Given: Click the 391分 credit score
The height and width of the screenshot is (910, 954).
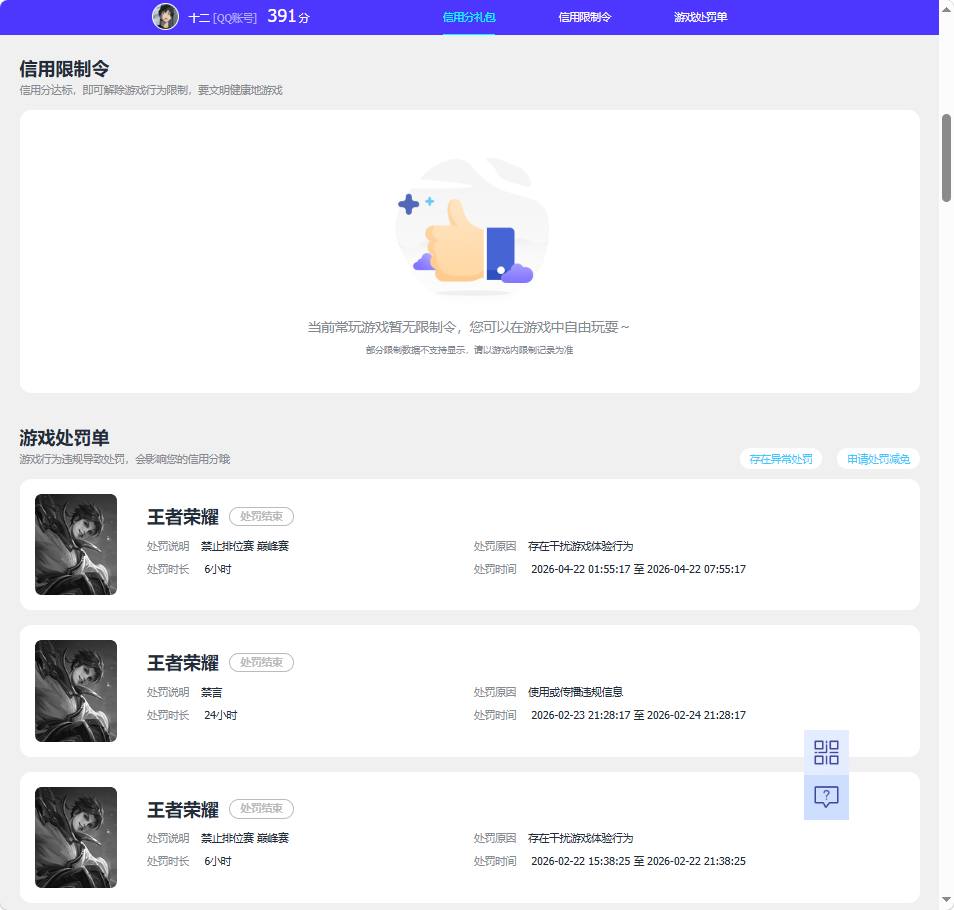Looking at the screenshot, I should [x=288, y=16].
